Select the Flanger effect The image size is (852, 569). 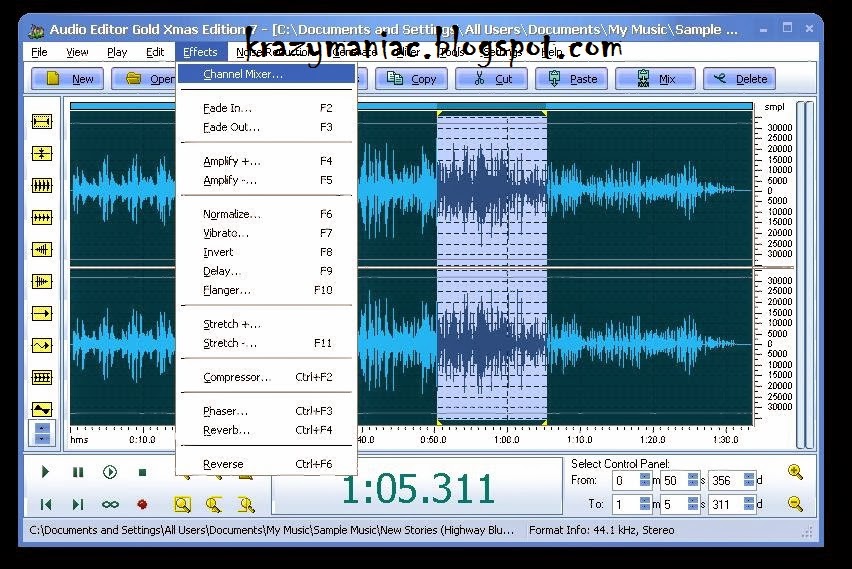pos(267,290)
